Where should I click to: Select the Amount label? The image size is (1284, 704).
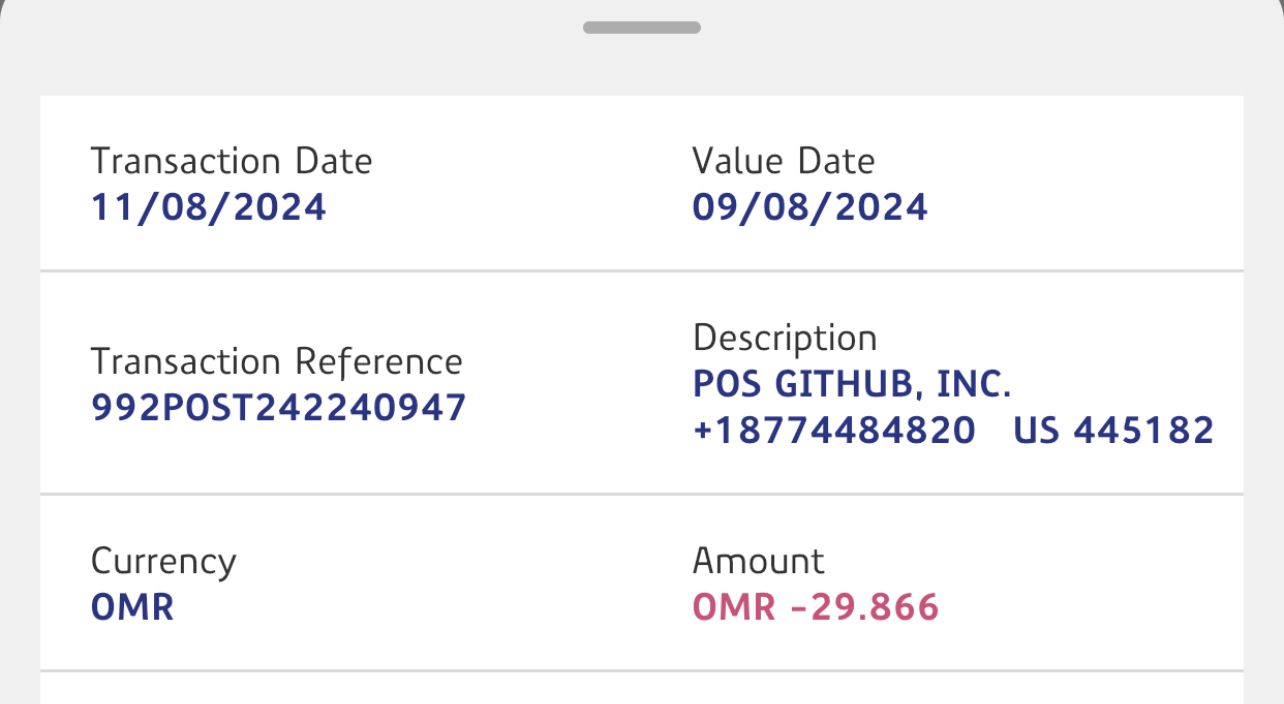pyautogui.click(x=758, y=561)
